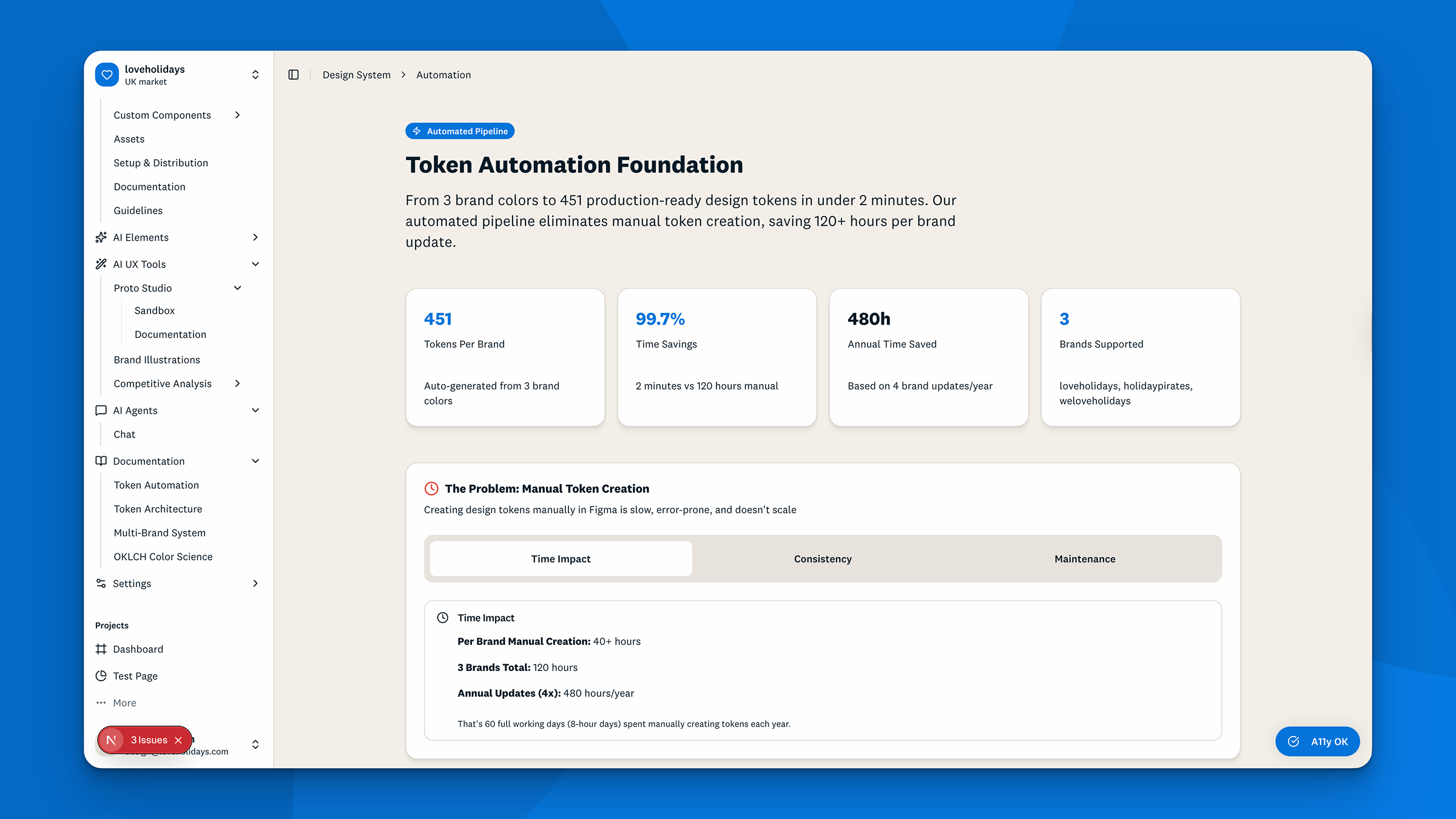Image resolution: width=1456 pixels, height=819 pixels.
Task: Click the Settings sliders icon
Action: tap(101, 583)
